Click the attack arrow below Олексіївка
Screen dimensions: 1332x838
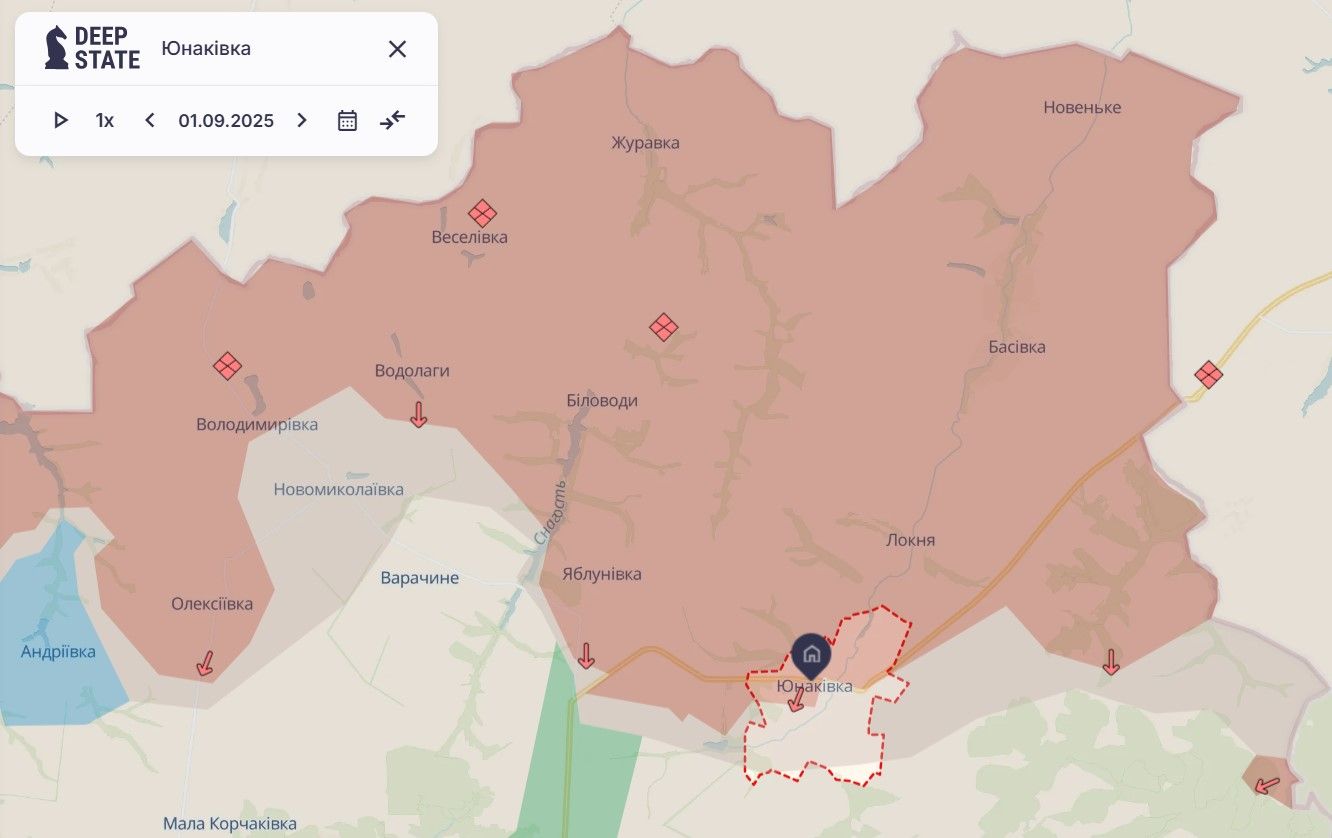205,662
